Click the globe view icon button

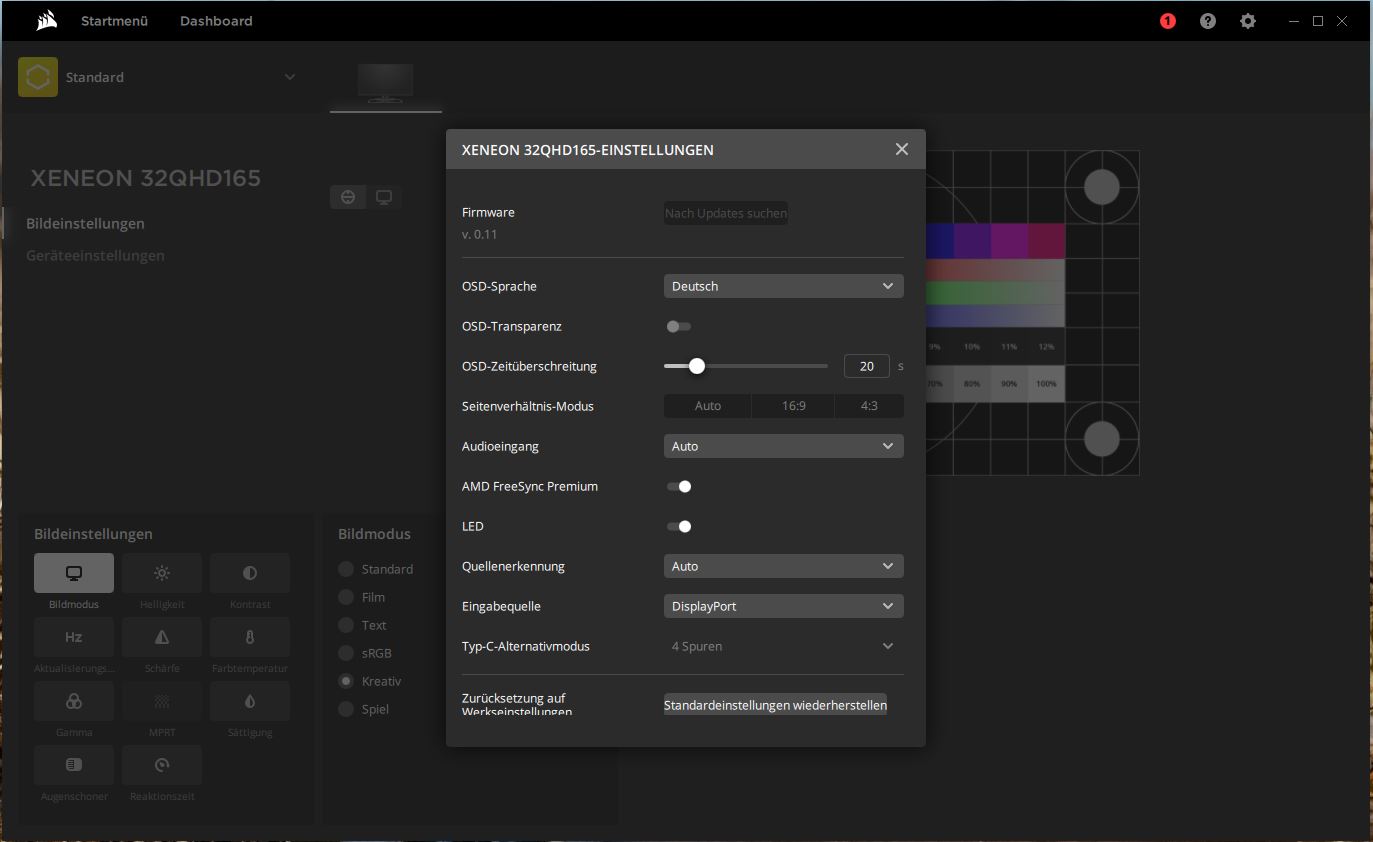point(348,197)
